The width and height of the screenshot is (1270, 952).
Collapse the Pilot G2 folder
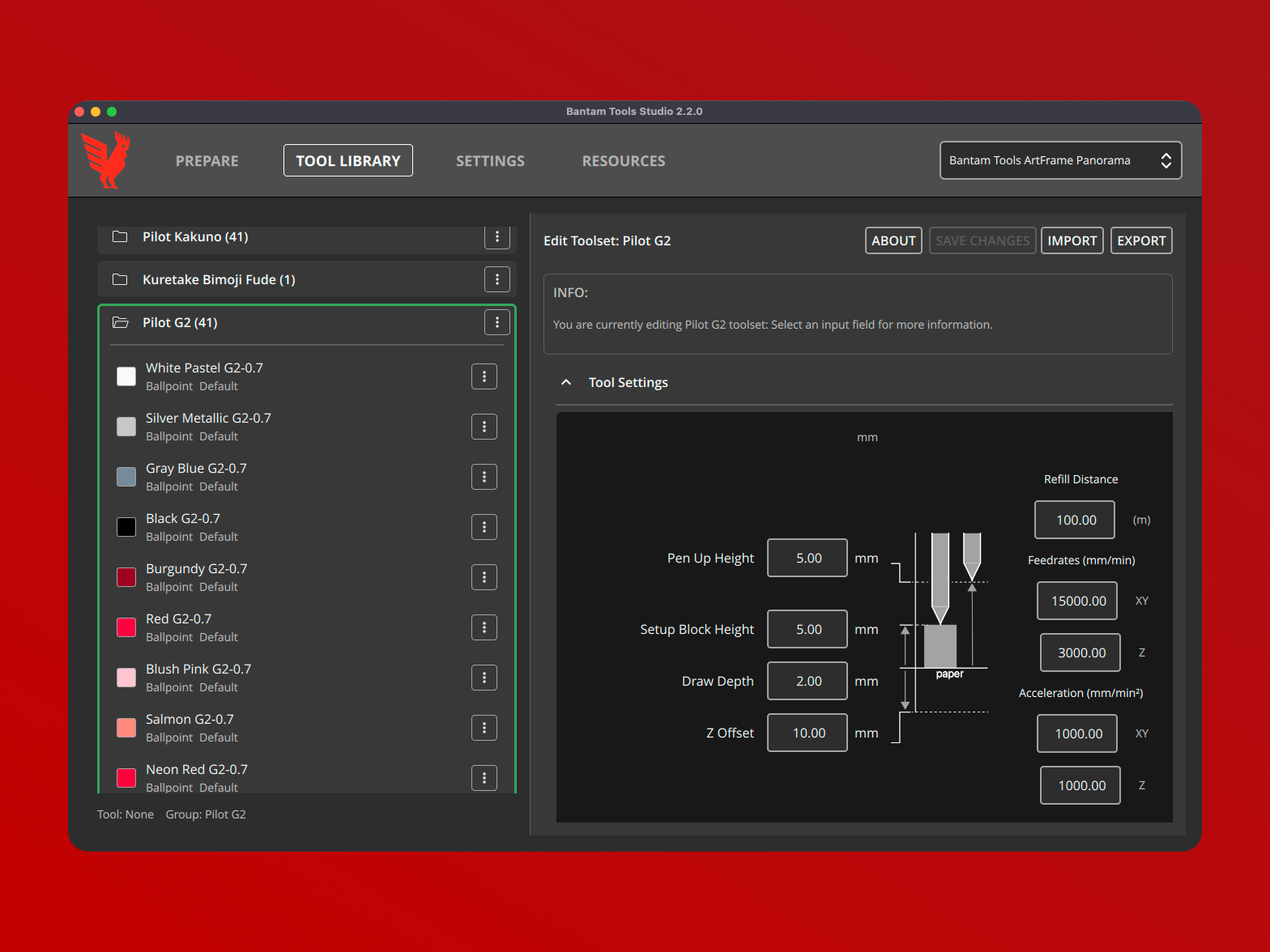pos(121,322)
